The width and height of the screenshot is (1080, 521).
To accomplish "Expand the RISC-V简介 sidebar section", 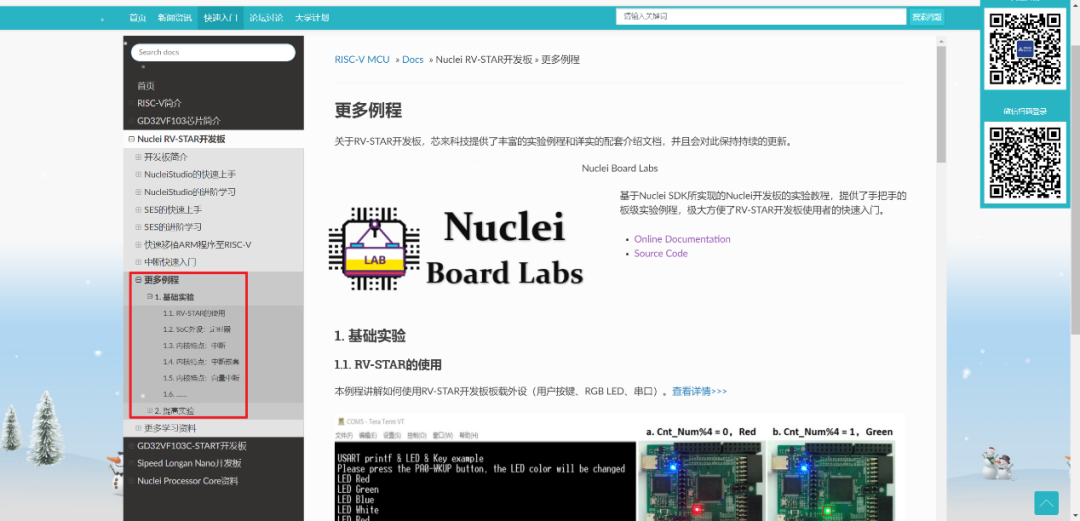I will 132,103.
